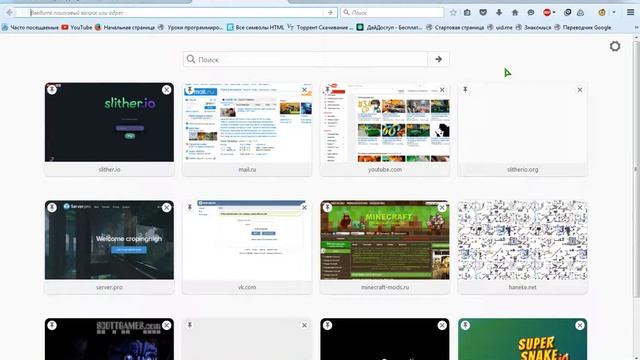Image resolution: width=640 pixels, height=360 pixels.
Task: Remove the minecraft-mods.ru tile
Action: (442, 207)
